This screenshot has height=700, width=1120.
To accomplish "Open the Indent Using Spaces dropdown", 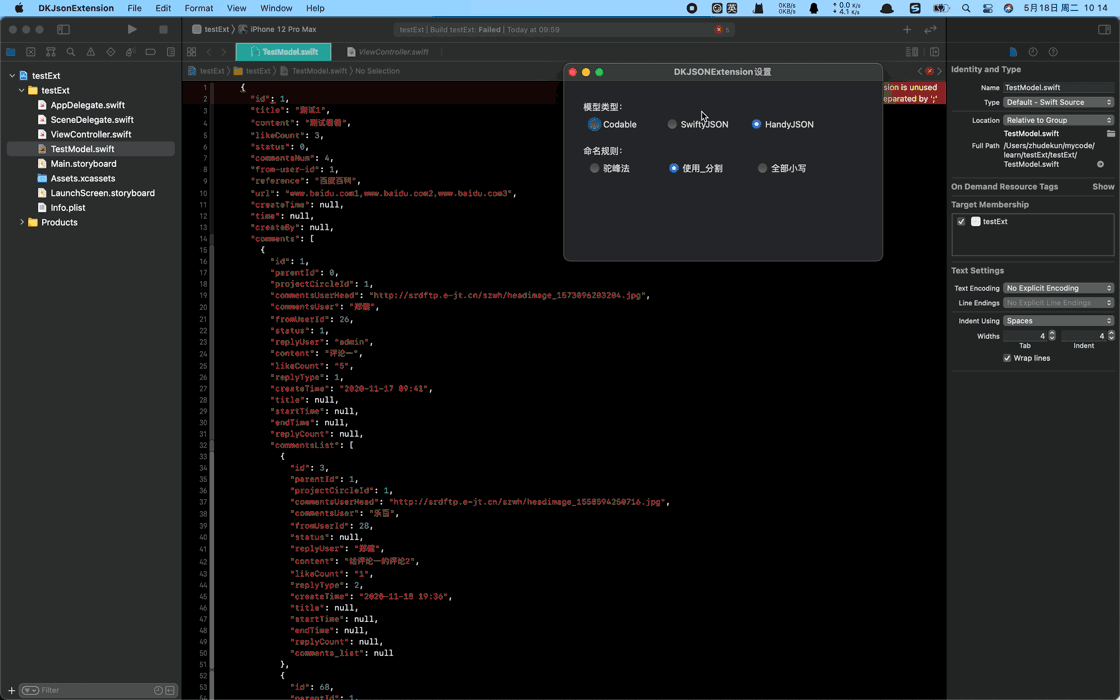I will pyautogui.click(x=1059, y=321).
